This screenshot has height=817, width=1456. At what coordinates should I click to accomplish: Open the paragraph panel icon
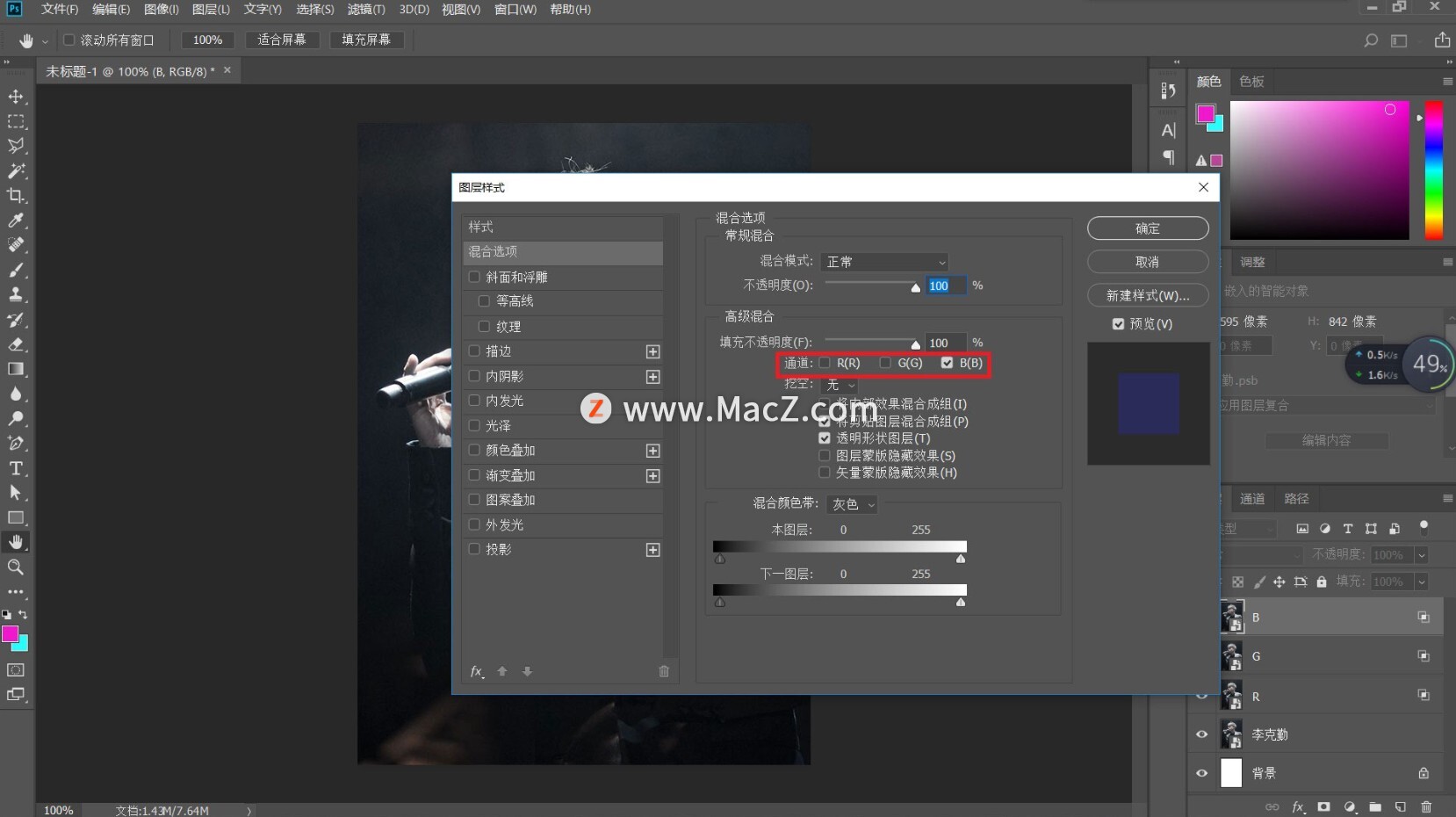pyautogui.click(x=1168, y=157)
